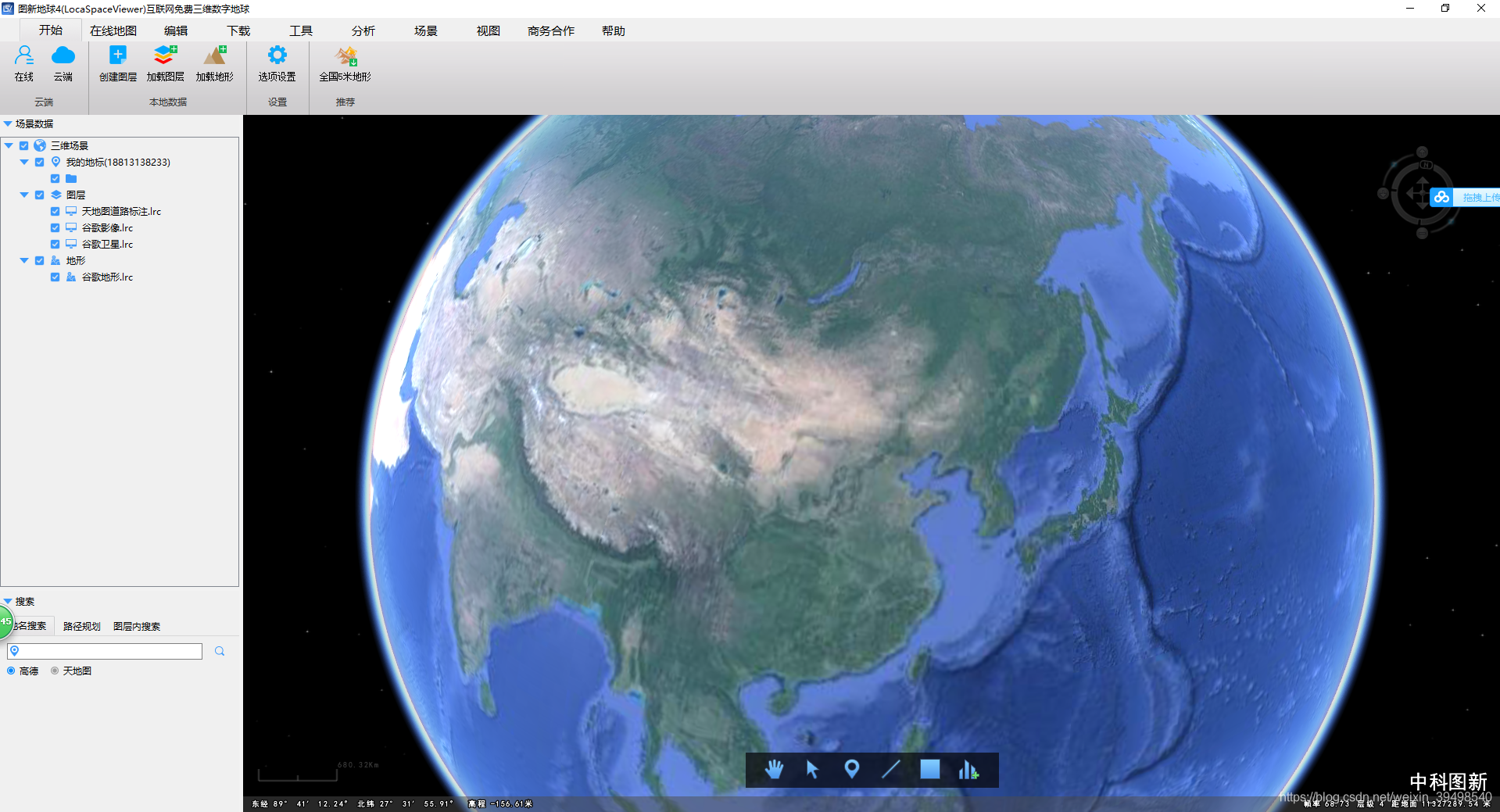Screen dimensions: 1500x812
Task: Open the 分析 ribbon tab
Action: pos(363,30)
